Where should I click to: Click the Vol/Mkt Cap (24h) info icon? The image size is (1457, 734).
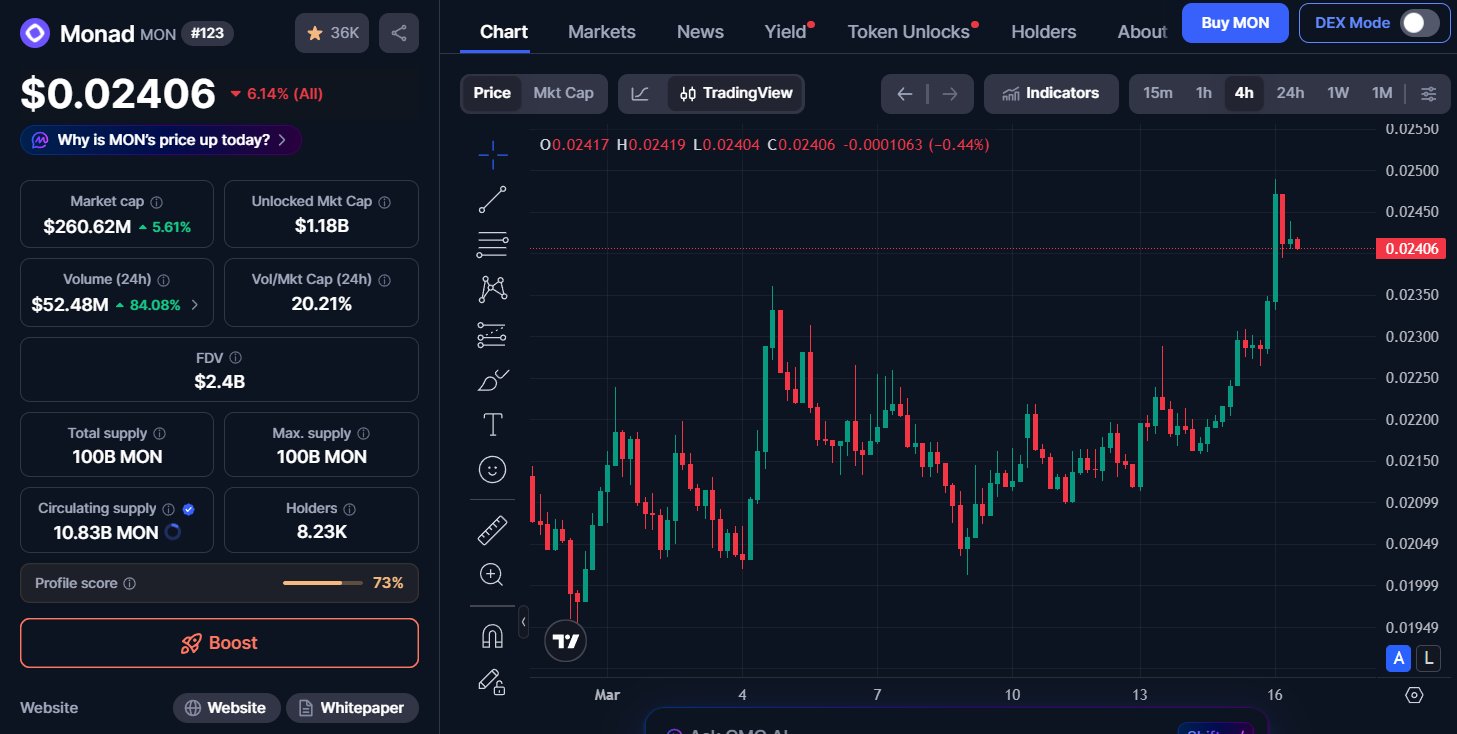click(385, 280)
